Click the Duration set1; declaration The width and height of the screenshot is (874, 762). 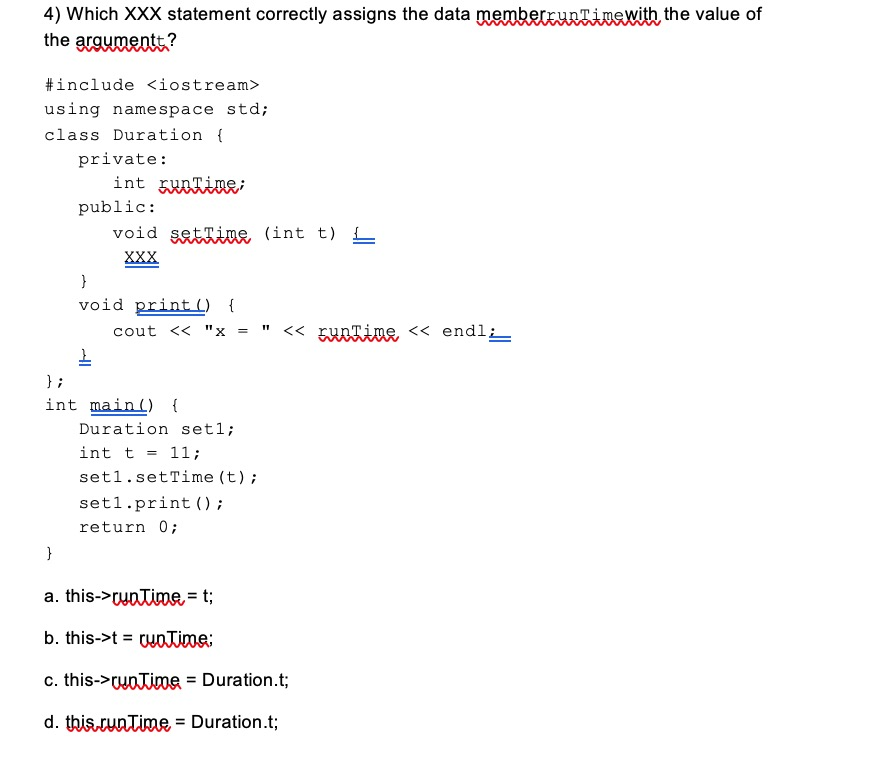(x=157, y=429)
